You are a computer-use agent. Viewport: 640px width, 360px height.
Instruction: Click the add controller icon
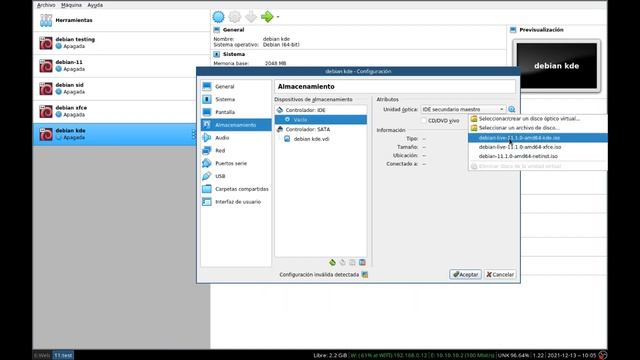click(x=332, y=262)
